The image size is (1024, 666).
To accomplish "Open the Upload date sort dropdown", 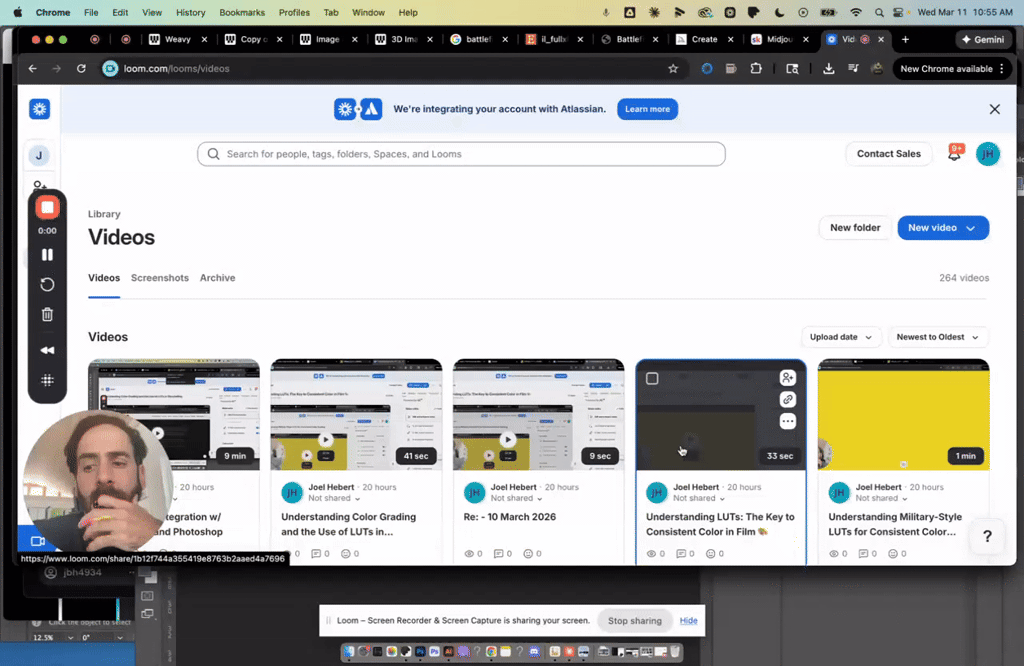I will (x=840, y=337).
